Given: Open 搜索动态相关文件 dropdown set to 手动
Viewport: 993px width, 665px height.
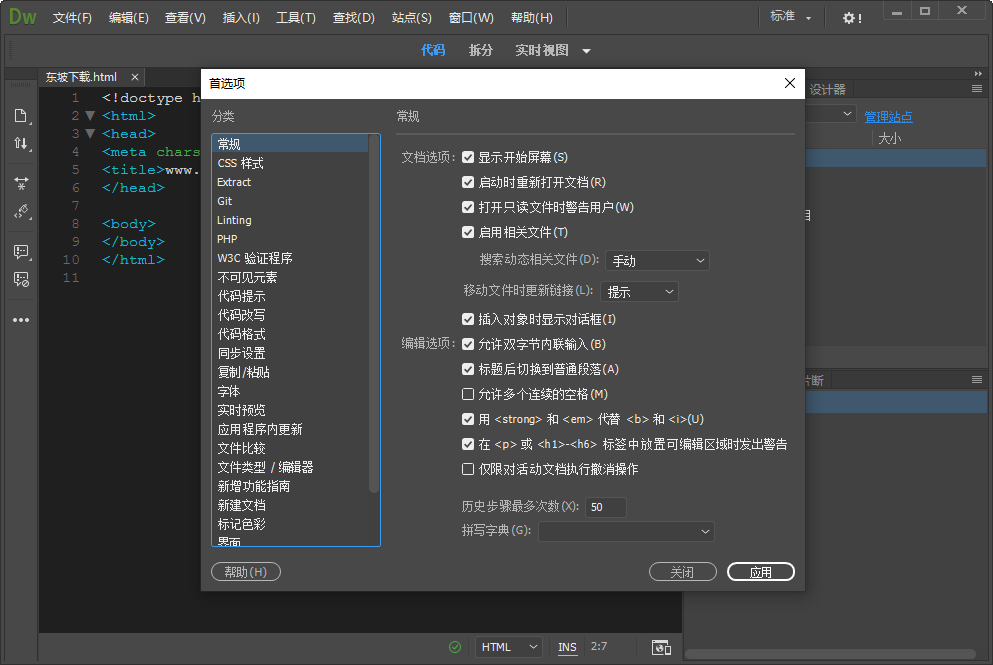Looking at the screenshot, I should point(657,260).
